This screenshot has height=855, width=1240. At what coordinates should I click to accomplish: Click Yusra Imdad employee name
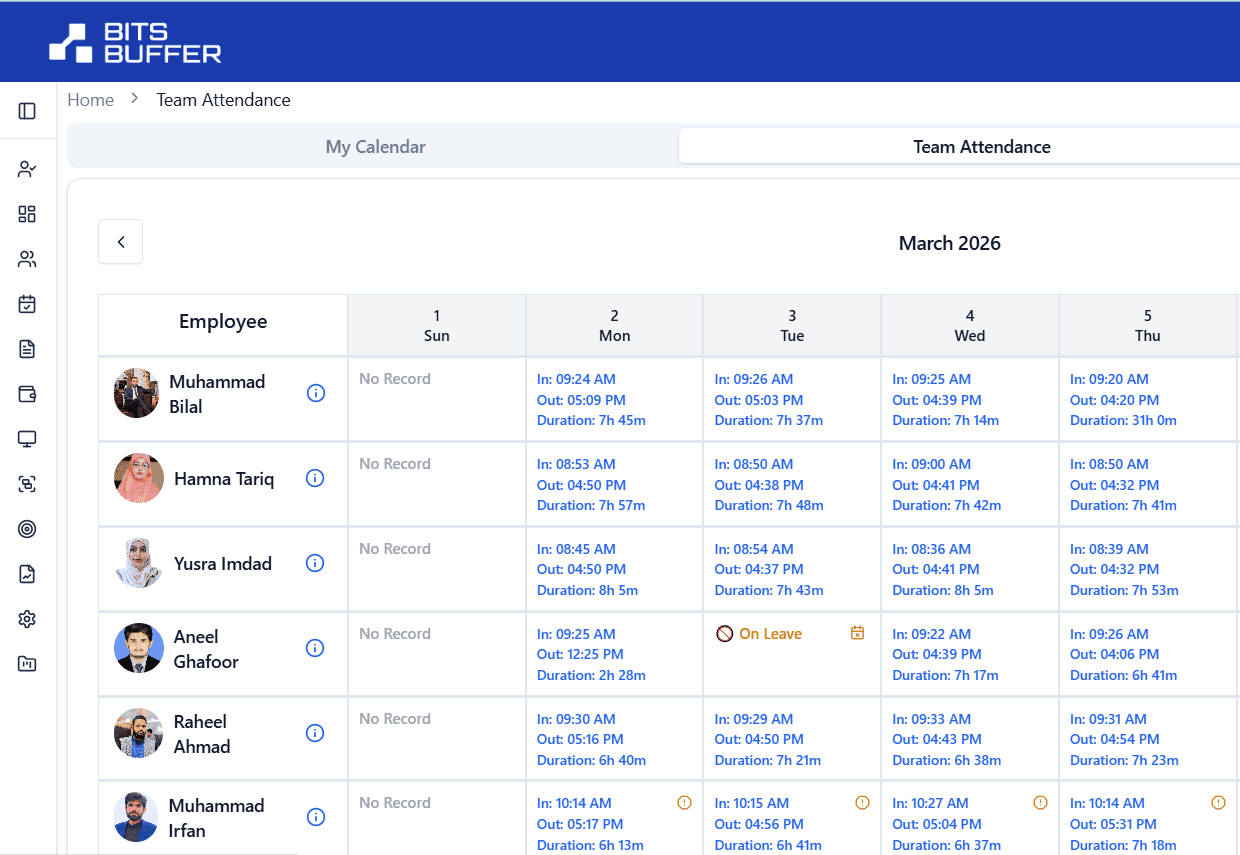(x=223, y=564)
